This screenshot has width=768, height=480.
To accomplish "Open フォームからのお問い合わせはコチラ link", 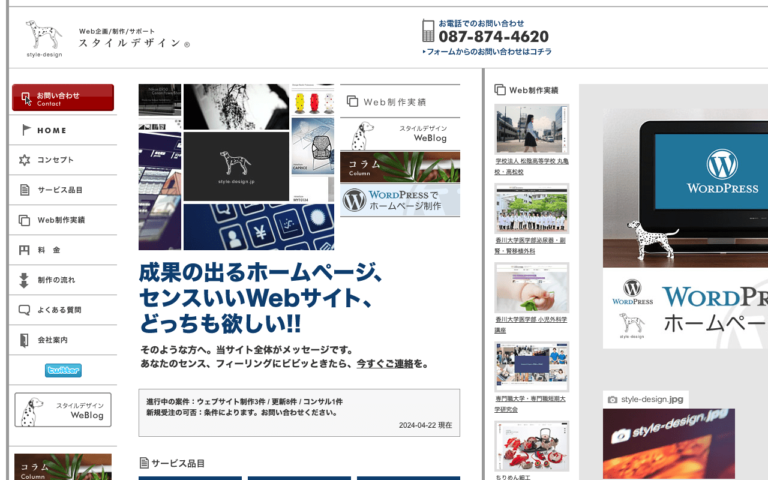I will (487, 51).
